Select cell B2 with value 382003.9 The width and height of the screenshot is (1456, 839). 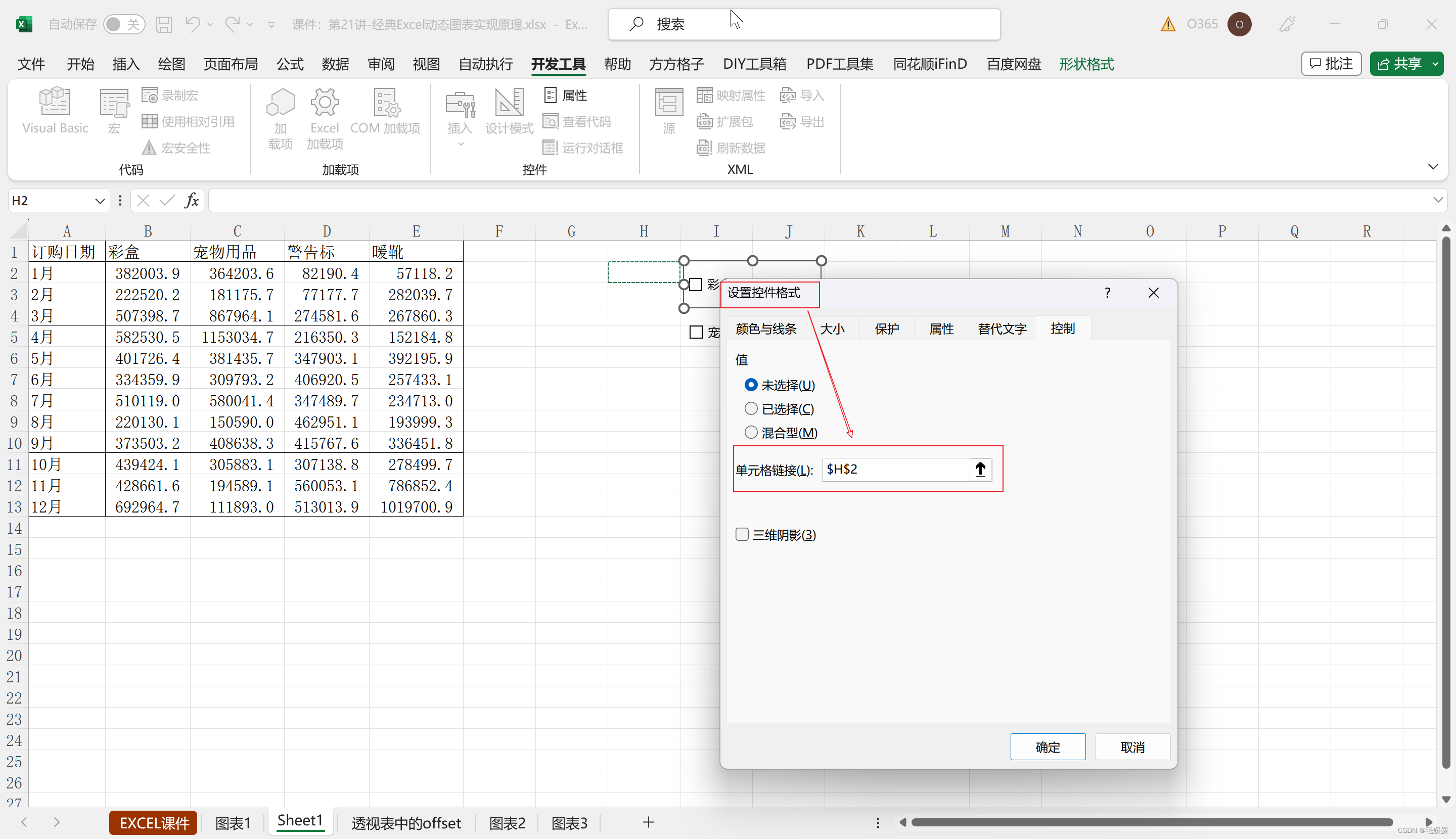[148, 273]
